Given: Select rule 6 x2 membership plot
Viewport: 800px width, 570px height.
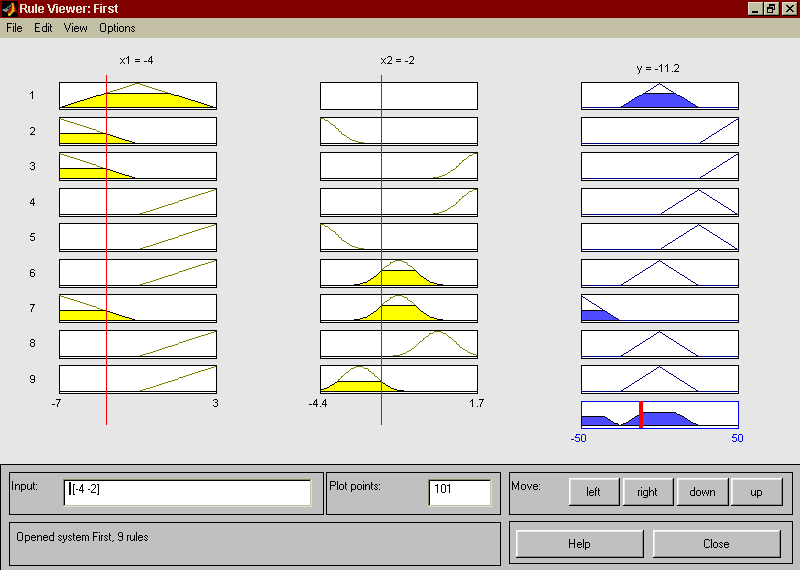Looking at the screenshot, I should pyautogui.click(x=399, y=273).
